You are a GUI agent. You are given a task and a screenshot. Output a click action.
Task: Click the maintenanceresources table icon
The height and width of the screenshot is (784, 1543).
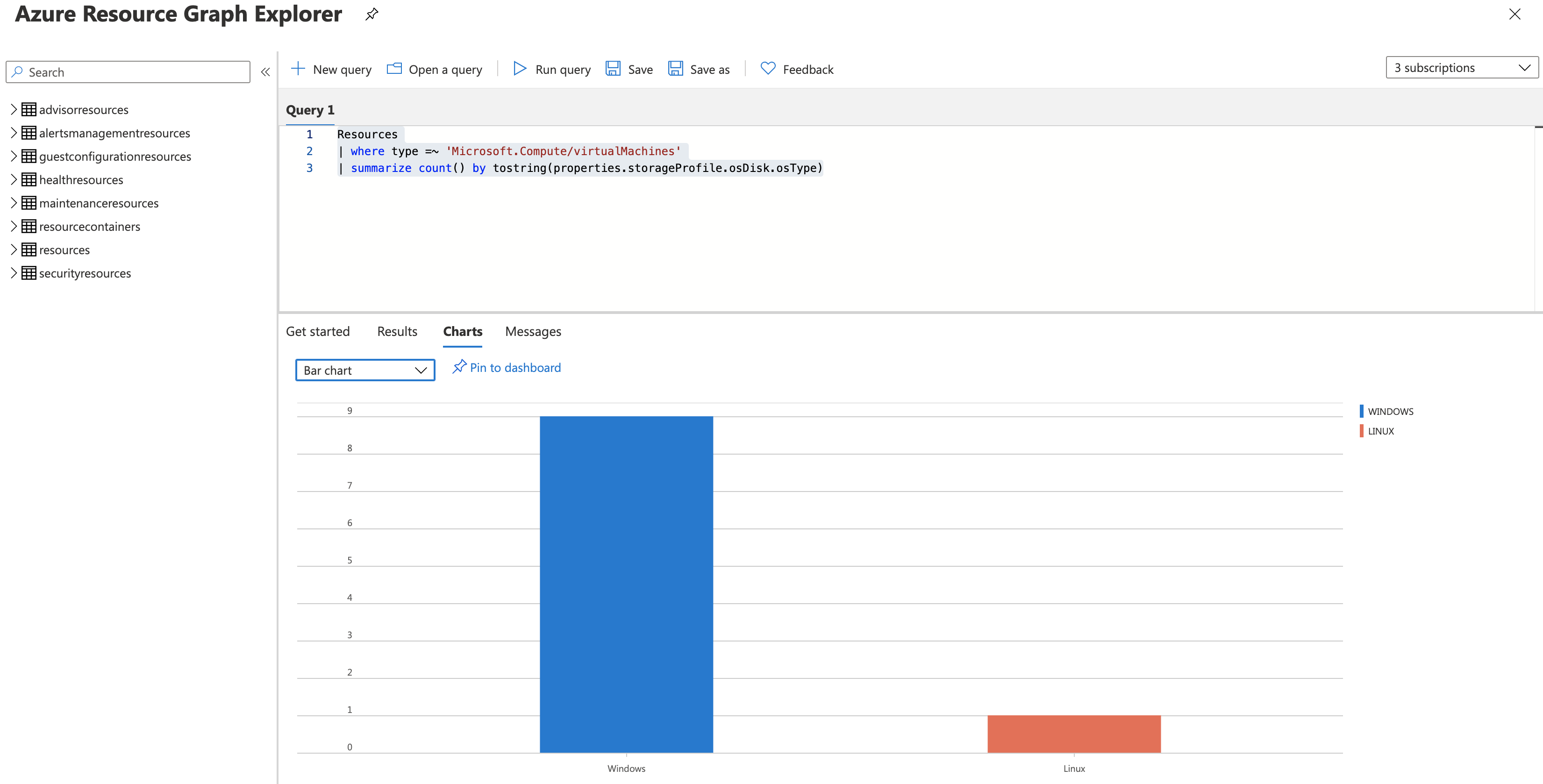tap(29, 202)
